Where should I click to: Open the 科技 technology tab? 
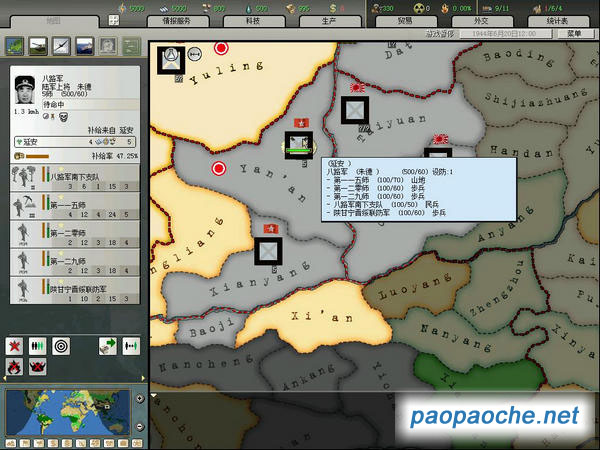click(x=253, y=21)
